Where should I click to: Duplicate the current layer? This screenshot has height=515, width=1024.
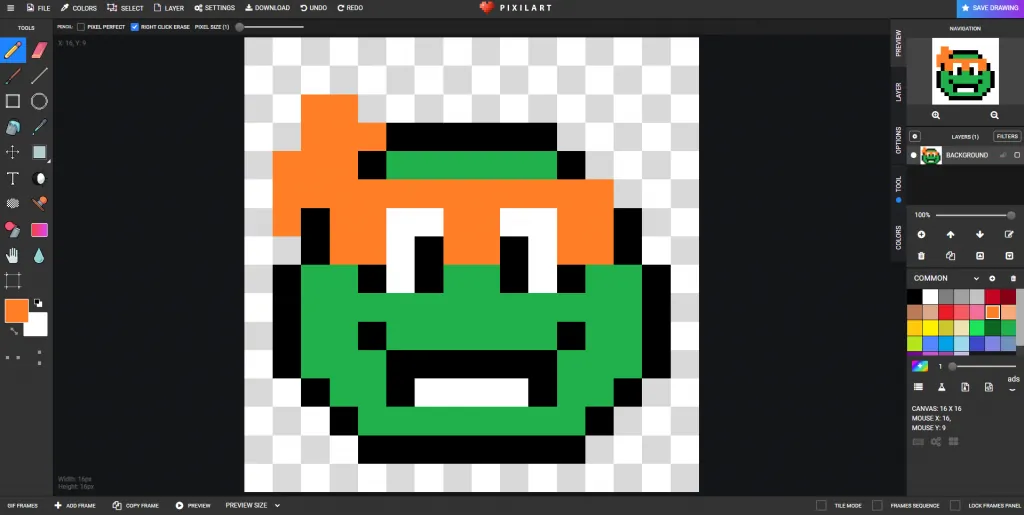coord(951,256)
